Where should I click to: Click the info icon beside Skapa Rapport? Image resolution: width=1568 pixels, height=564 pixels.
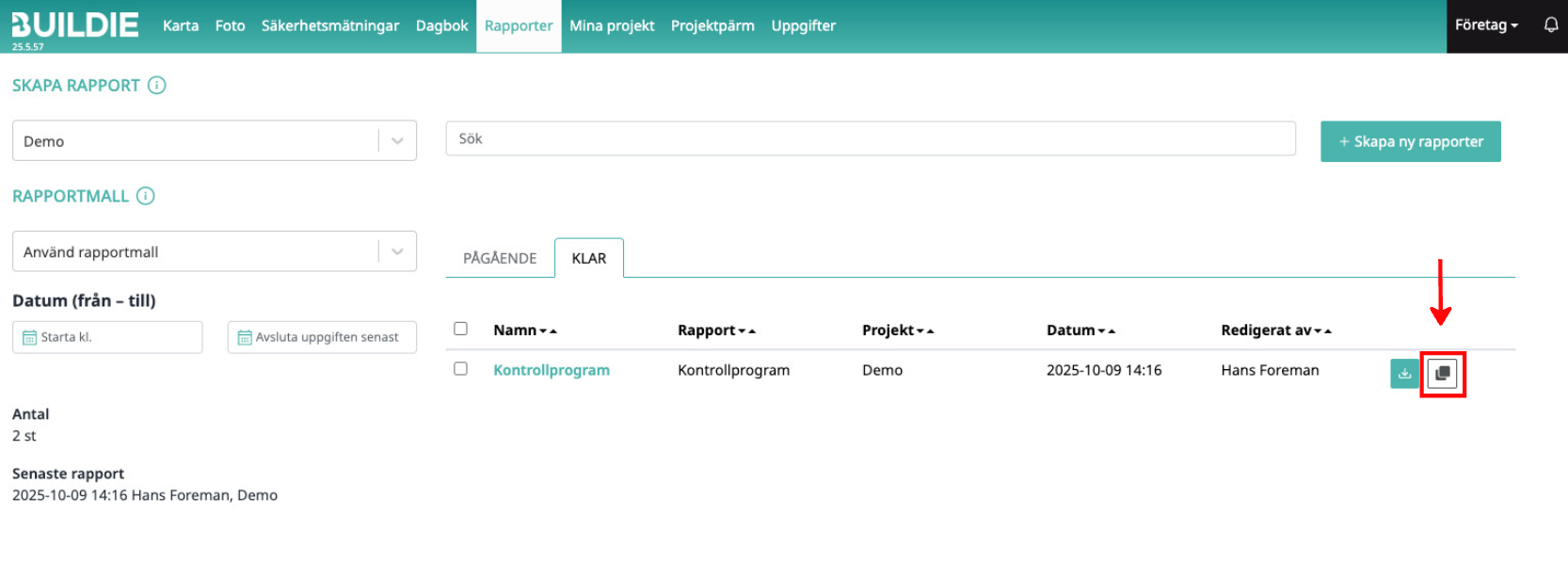pyautogui.click(x=157, y=86)
